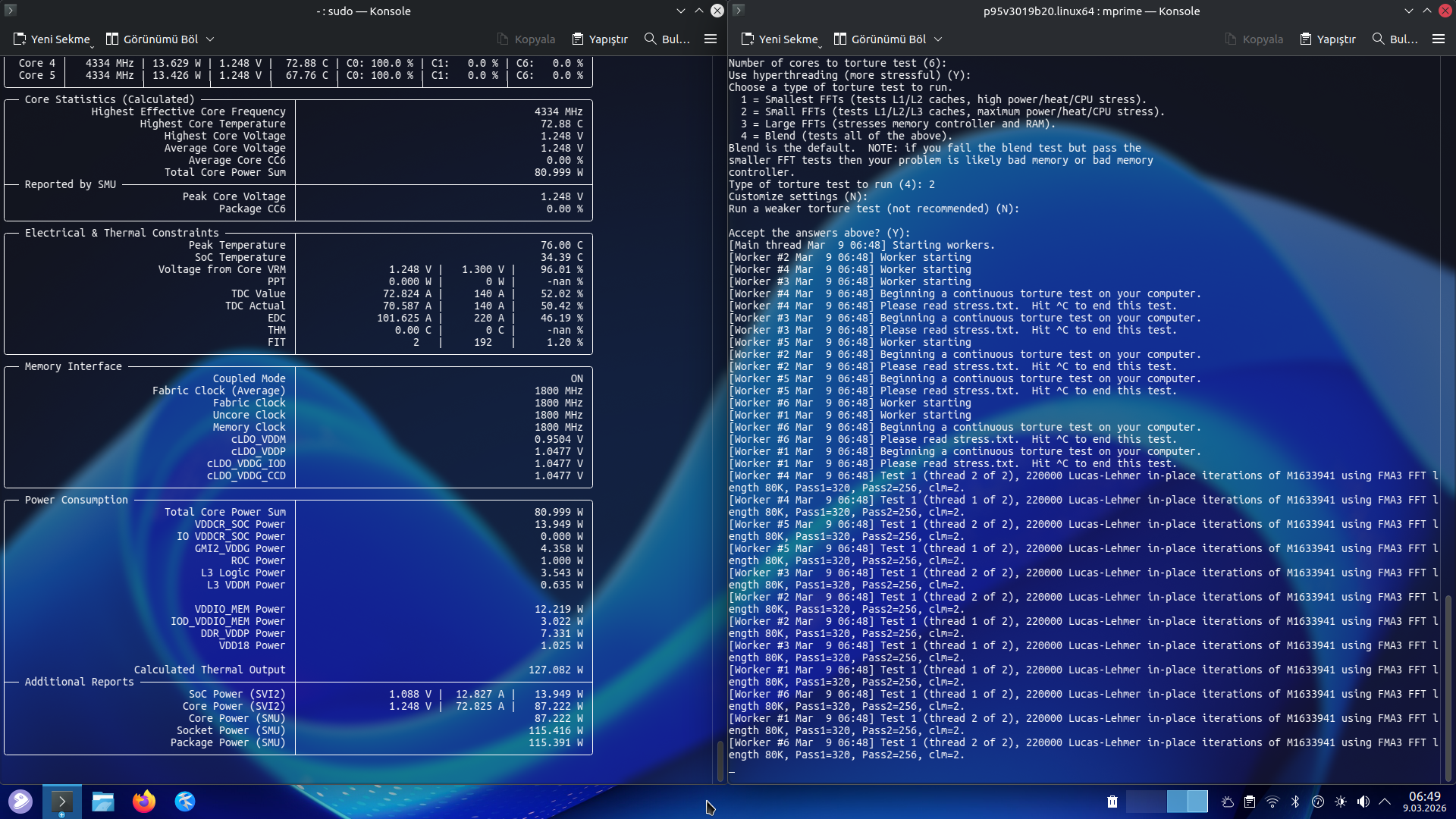
Task: Expand Görünümü Böl dropdown arrow in mprime Konsole
Action: pos(938,39)
